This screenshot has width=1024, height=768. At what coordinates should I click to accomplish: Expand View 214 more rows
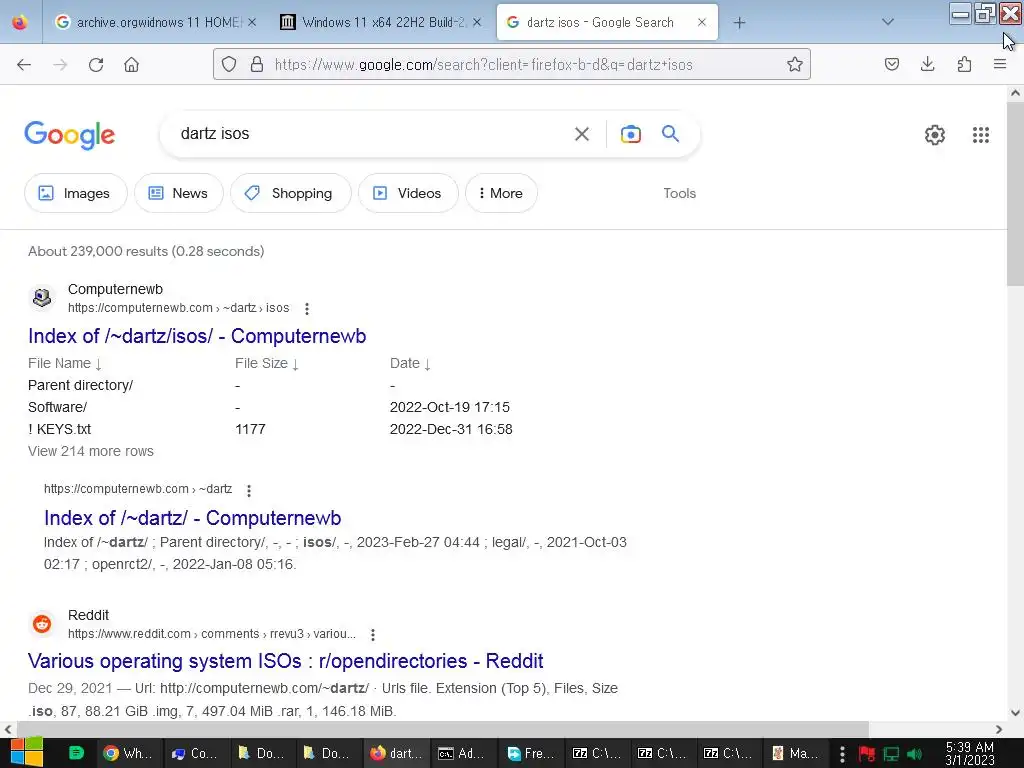tap(91, 451)
